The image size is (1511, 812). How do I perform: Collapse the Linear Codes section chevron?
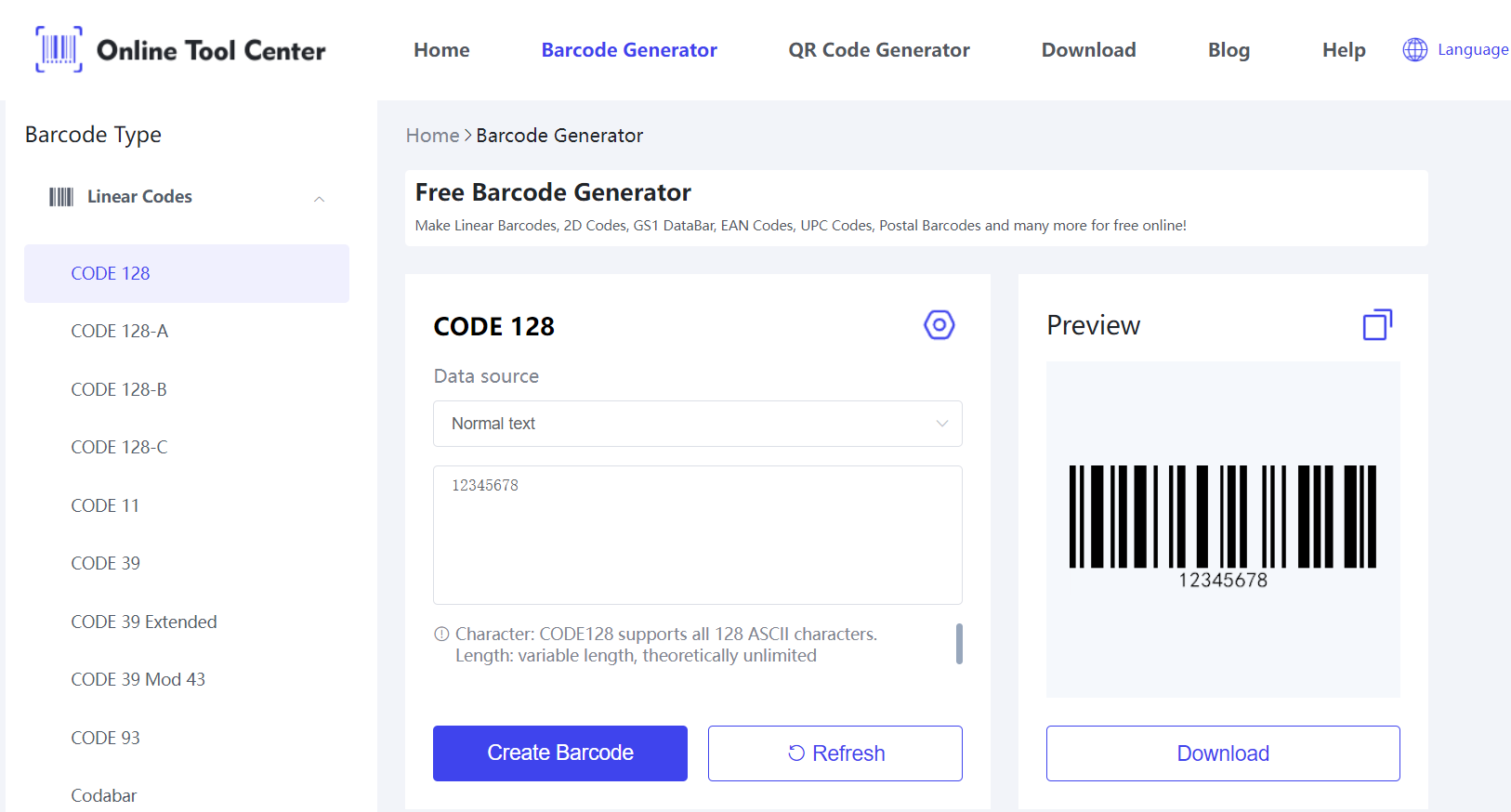(x=319, y=199)
